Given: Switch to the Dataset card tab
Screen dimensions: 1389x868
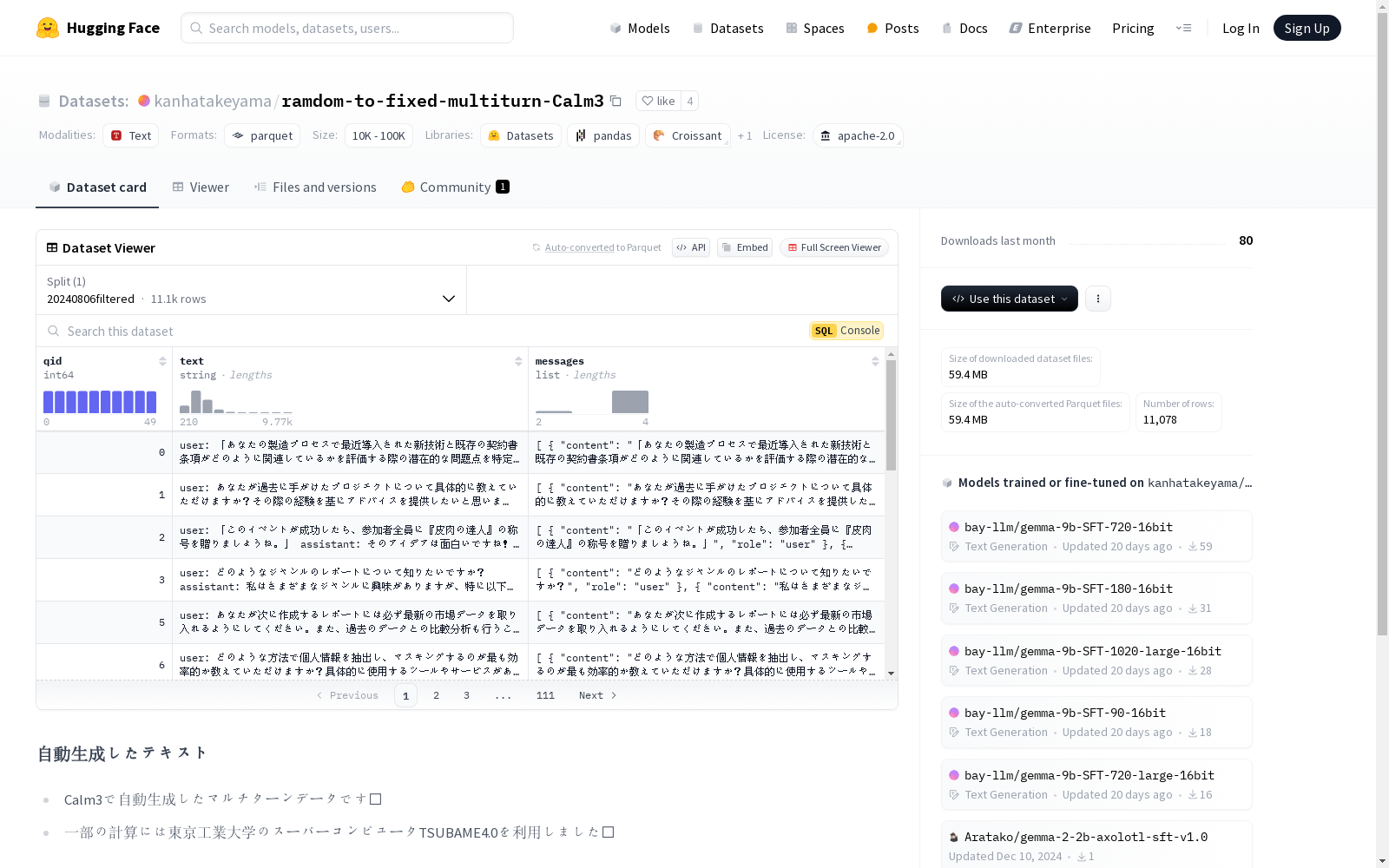Looking at the screenshot, I should [x=97, y=187].
